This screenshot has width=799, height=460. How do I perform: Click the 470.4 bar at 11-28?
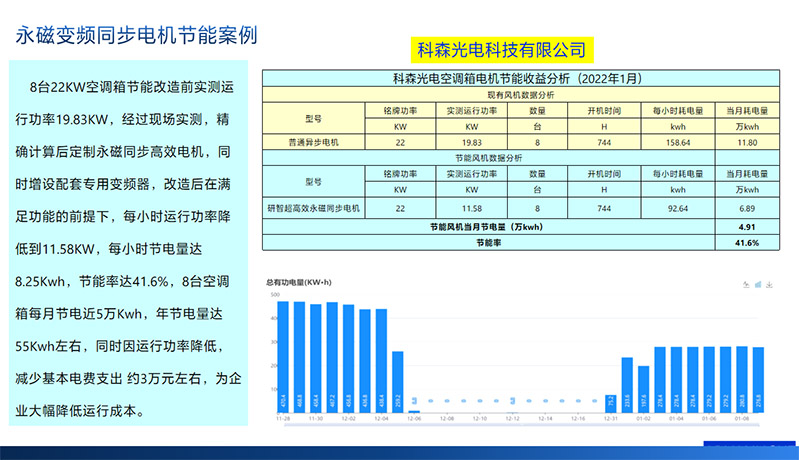[x=283, y=357]
